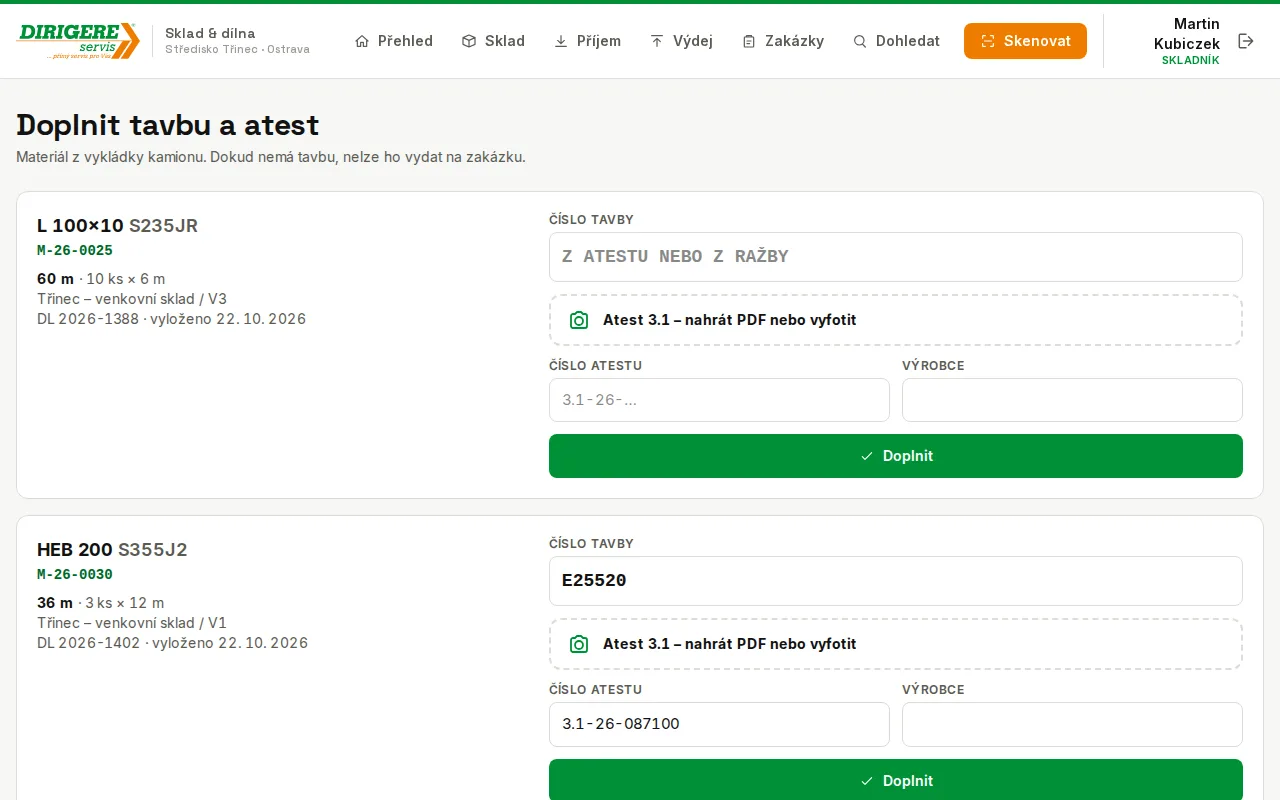
Task: Click the "Doplnit tavbu a atest" page heading
Action: 168,125
